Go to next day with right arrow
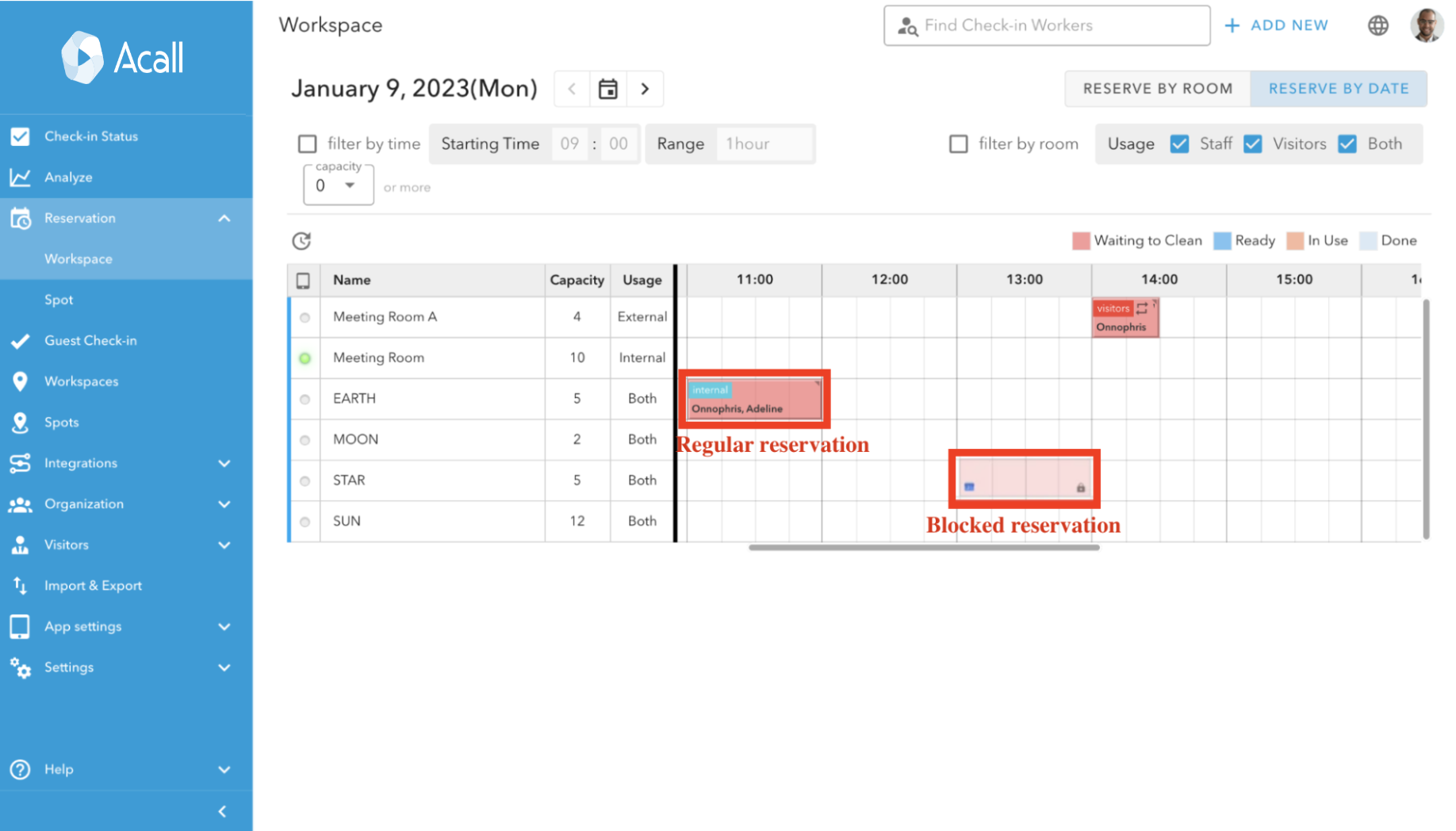Image resolution: width=1456 pixels, height=831 pixels. pyautogui.click(x=645, y=89)
